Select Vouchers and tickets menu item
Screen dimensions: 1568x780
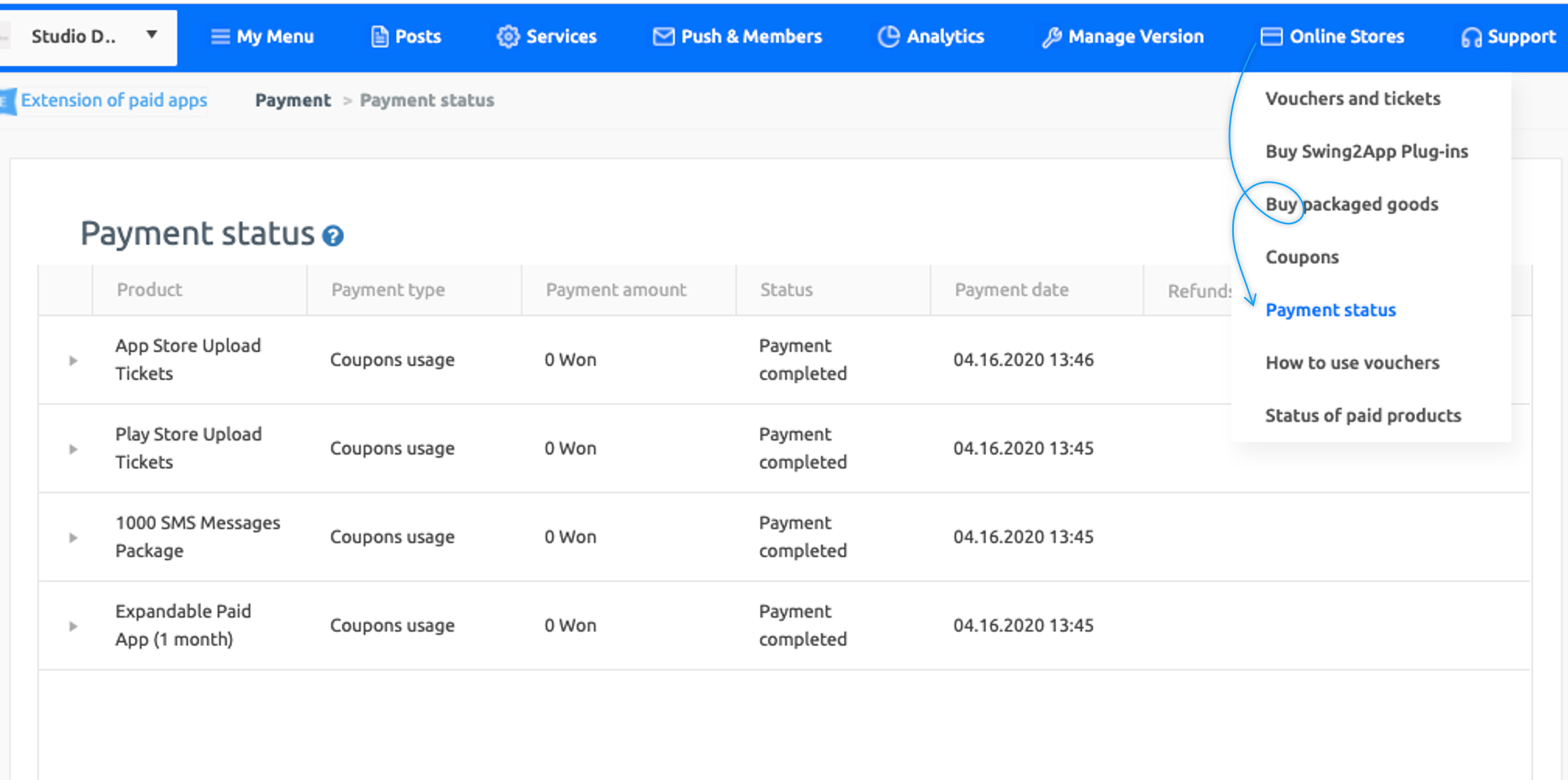(1352, 99)
